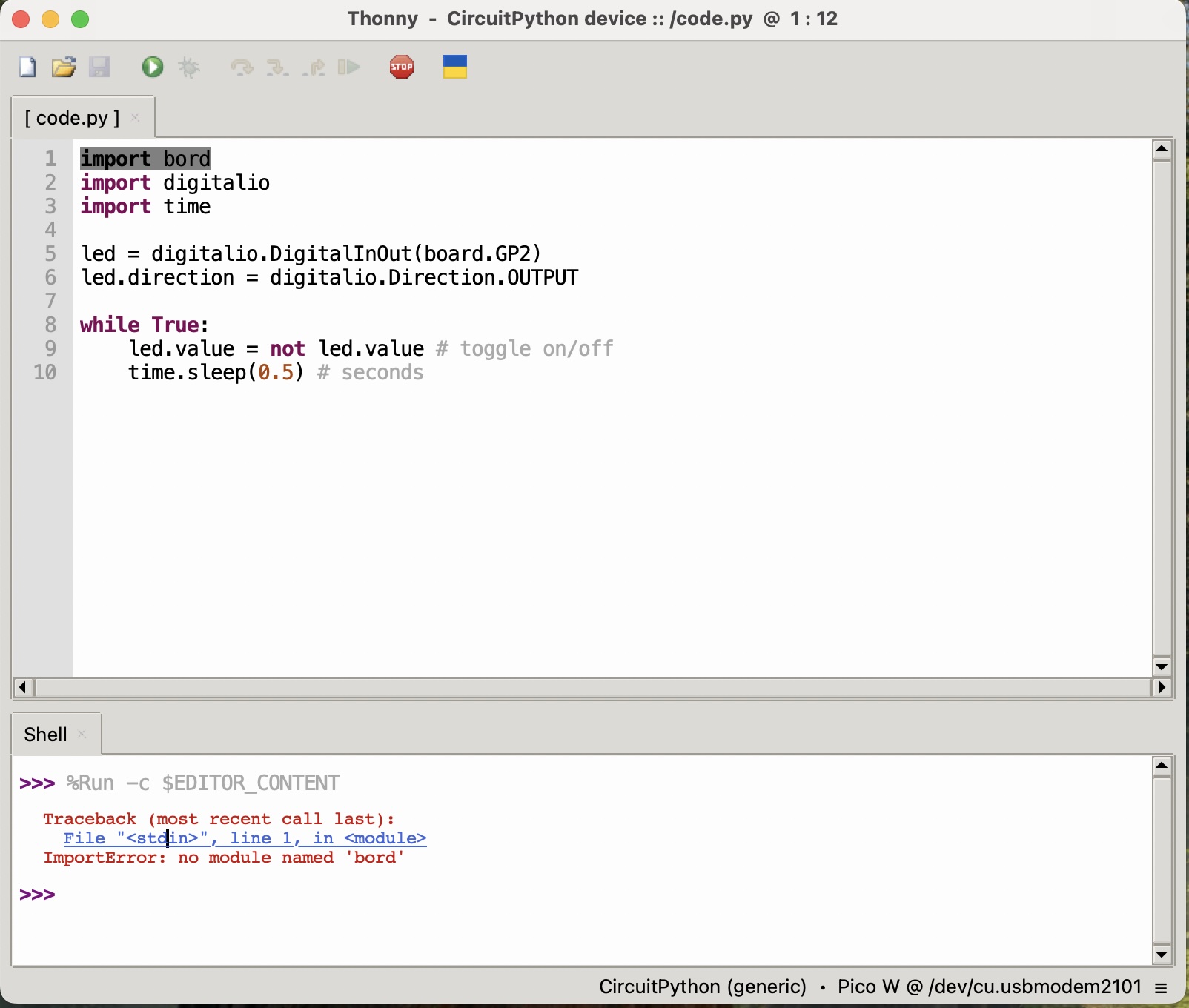Switch to the Shell tab
Screen dimensions: 1189x1008
click(x=45, y=734)
